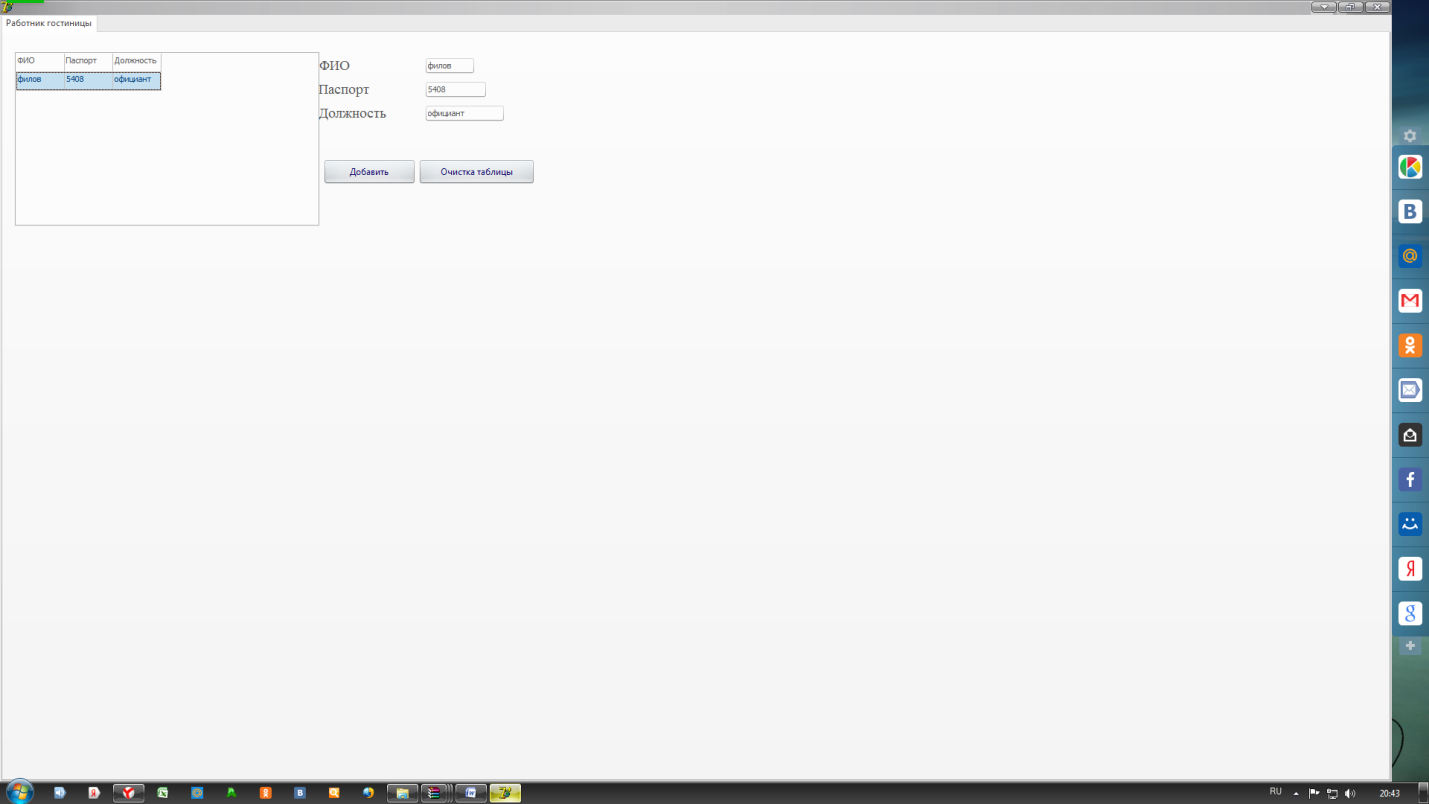Switch to Word document on taskbar
This screenshot has height=804, width=1429.
click(471, 793)
